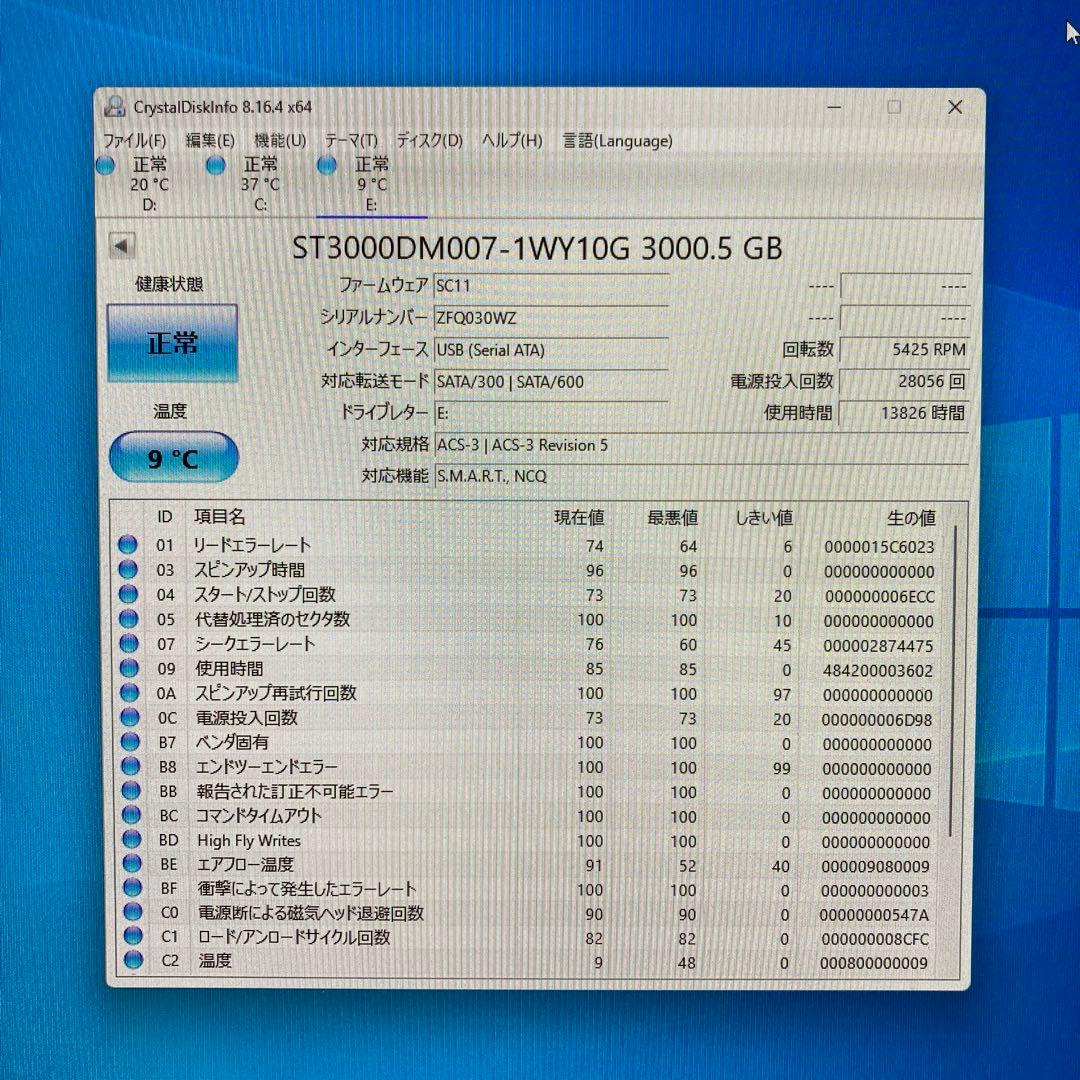Click the status orb for エアフロー温度

pos(132,863)
